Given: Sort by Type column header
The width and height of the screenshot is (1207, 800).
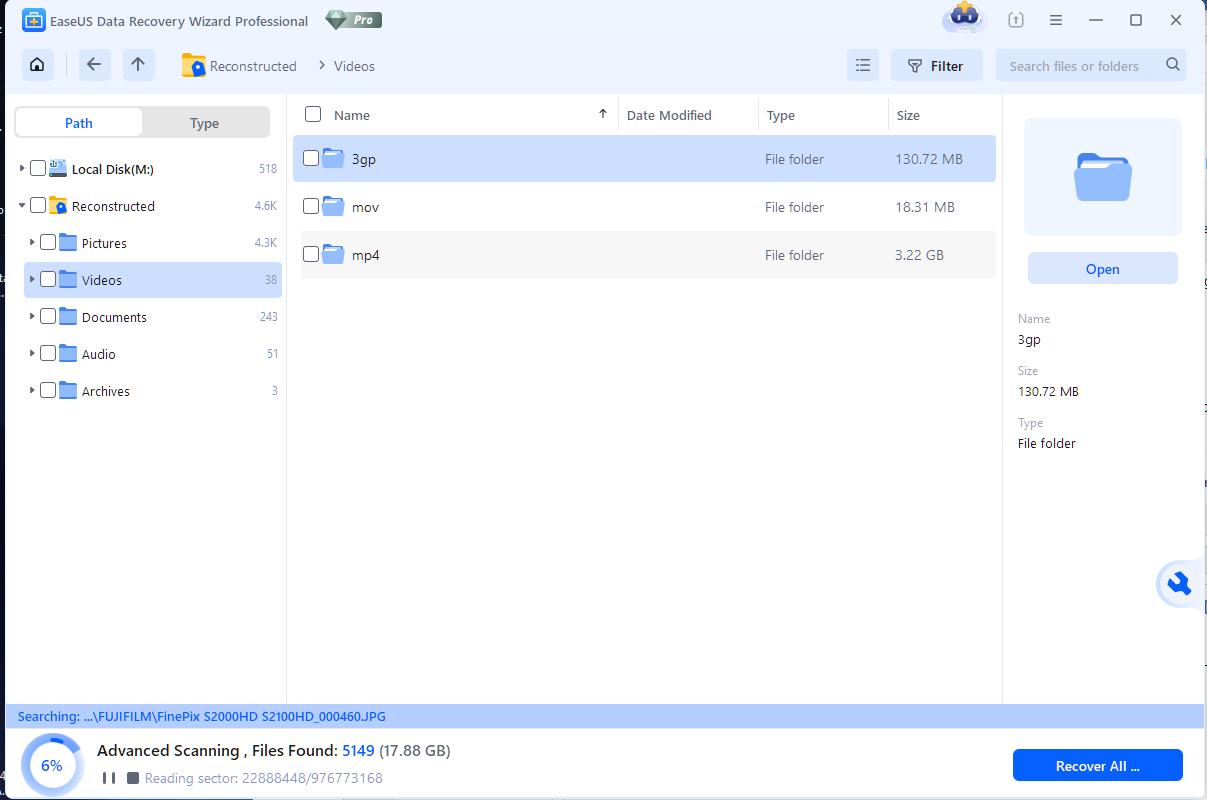Looking at the screenshot, I should (781, 115).
